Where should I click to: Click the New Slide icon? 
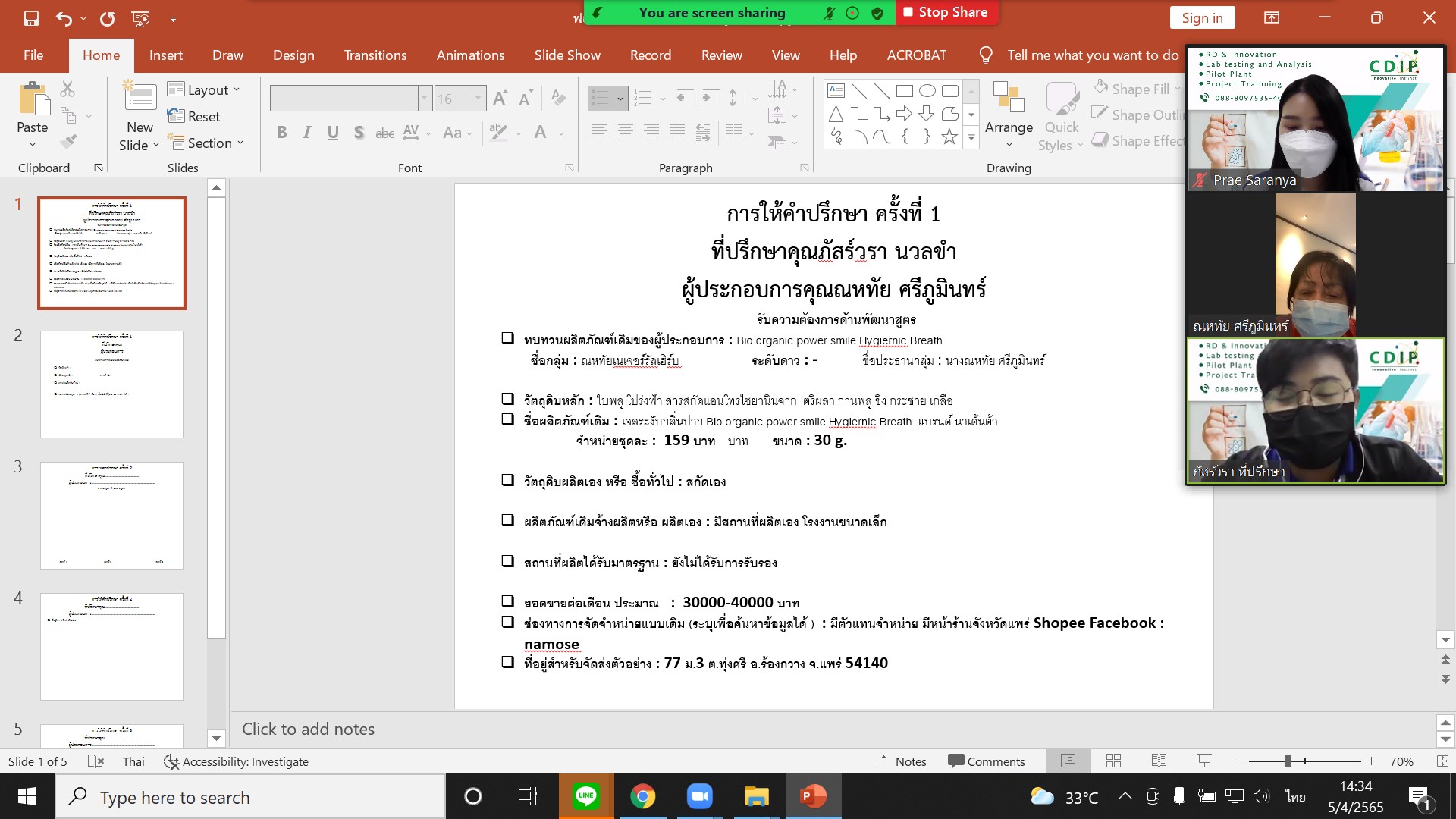[x=140, y=97]
